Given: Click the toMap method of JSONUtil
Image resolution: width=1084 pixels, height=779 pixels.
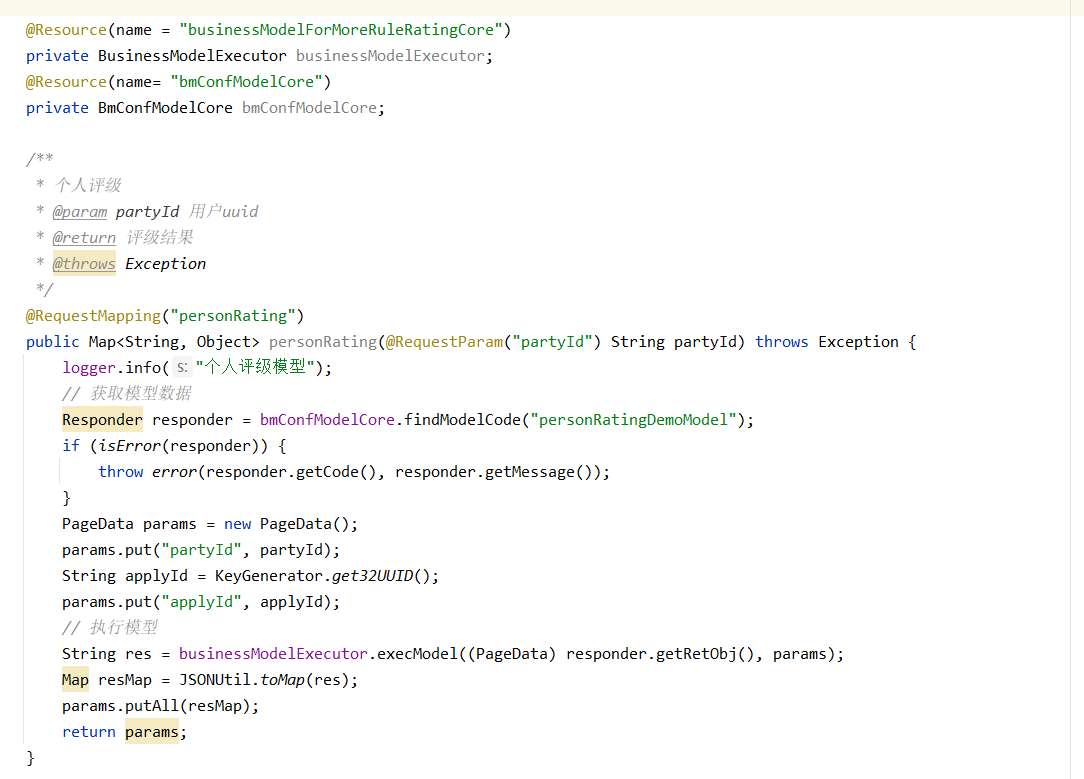Looking at the screenshot, I should (283, 680).
